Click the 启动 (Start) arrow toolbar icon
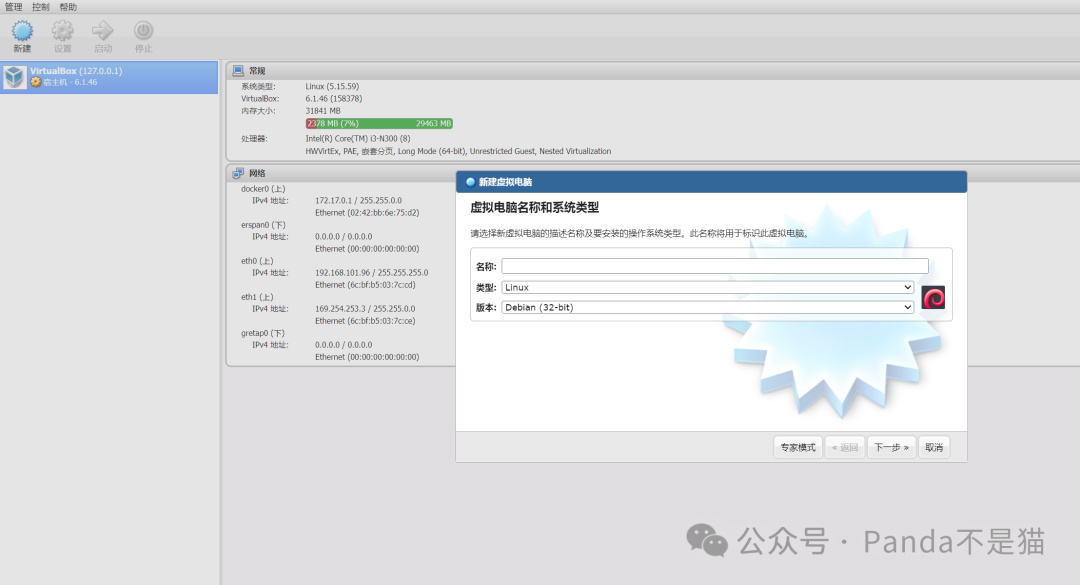The width and height of the screenshot is (1080, 585). 103,30
